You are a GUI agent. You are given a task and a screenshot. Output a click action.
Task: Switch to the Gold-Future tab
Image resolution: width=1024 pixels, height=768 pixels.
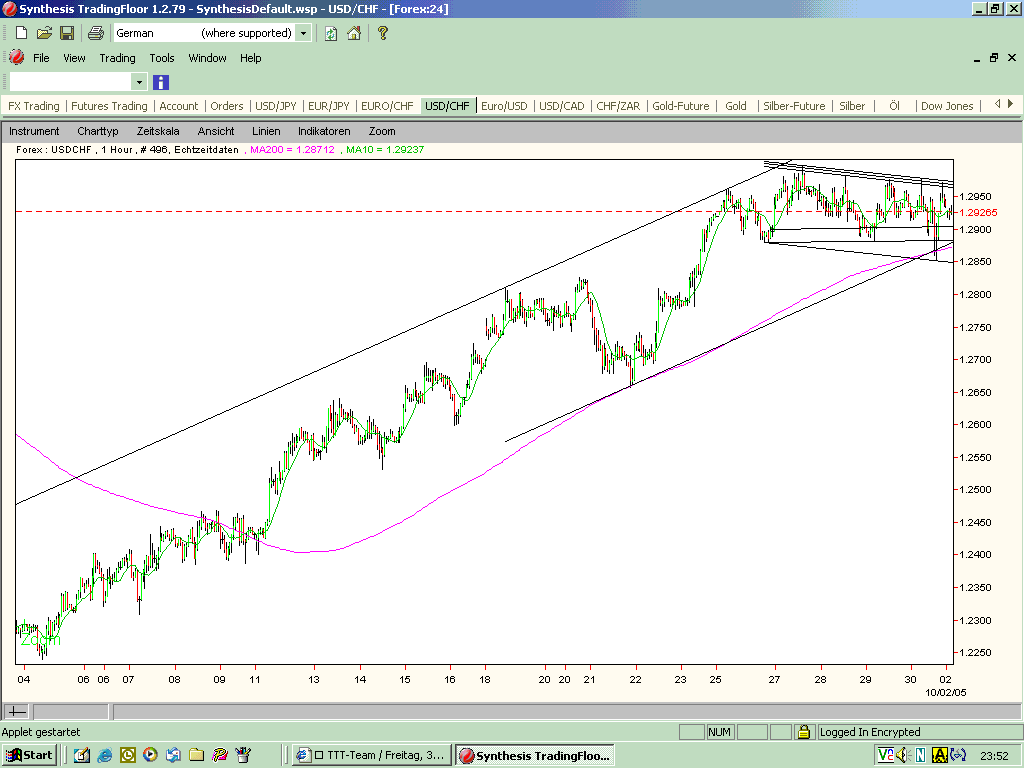681,106
